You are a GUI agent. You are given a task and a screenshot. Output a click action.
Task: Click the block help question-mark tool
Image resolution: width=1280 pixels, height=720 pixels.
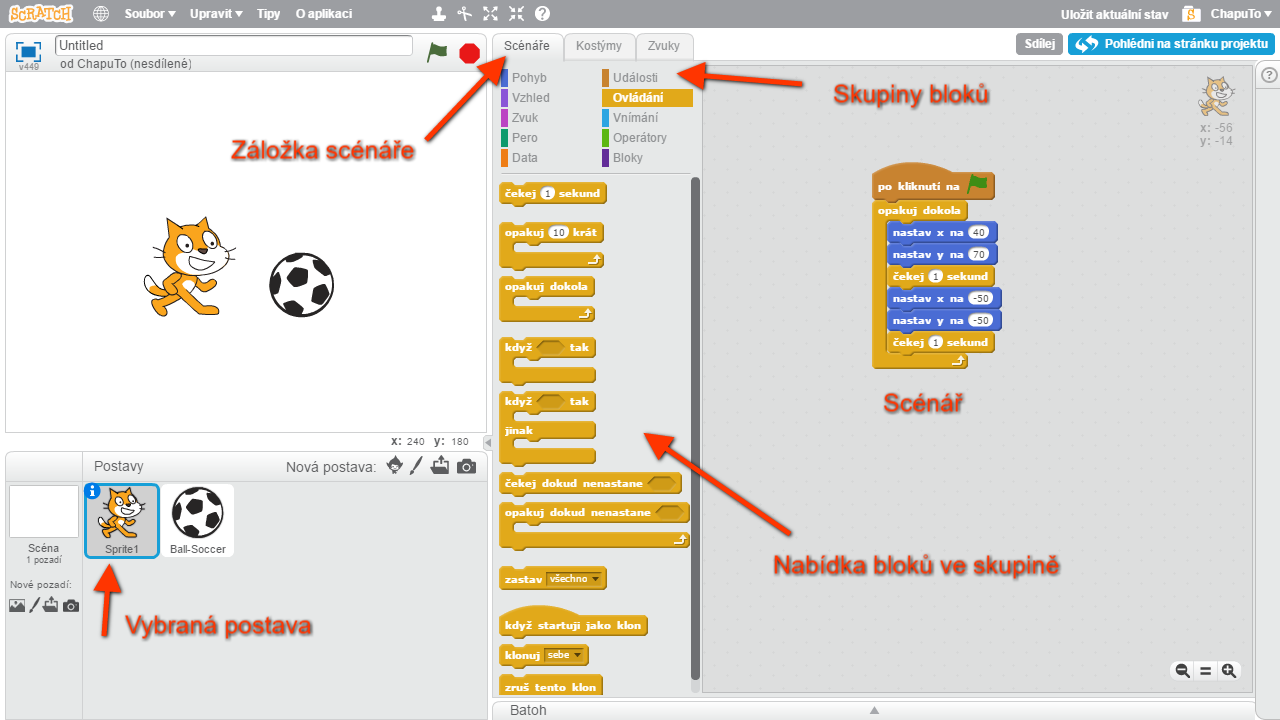click(x=542, y=14)
